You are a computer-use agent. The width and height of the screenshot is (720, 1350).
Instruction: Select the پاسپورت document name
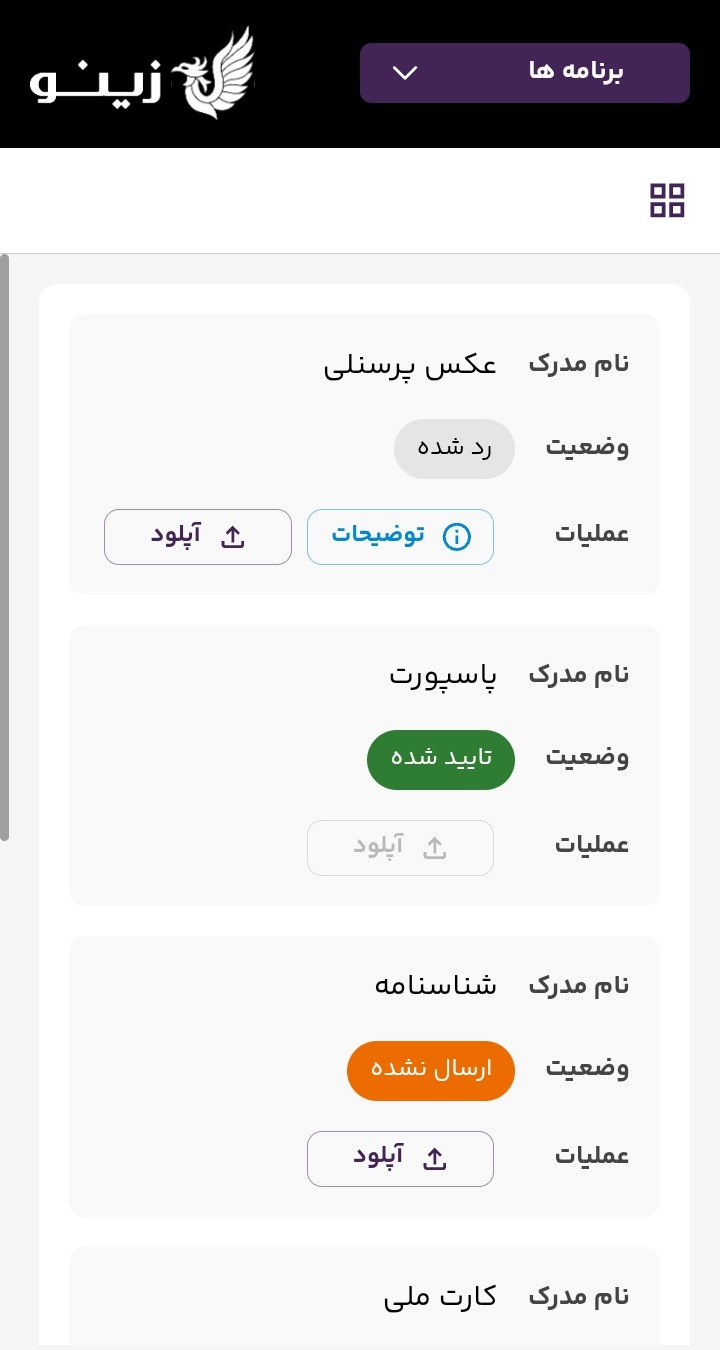[443, 675]
